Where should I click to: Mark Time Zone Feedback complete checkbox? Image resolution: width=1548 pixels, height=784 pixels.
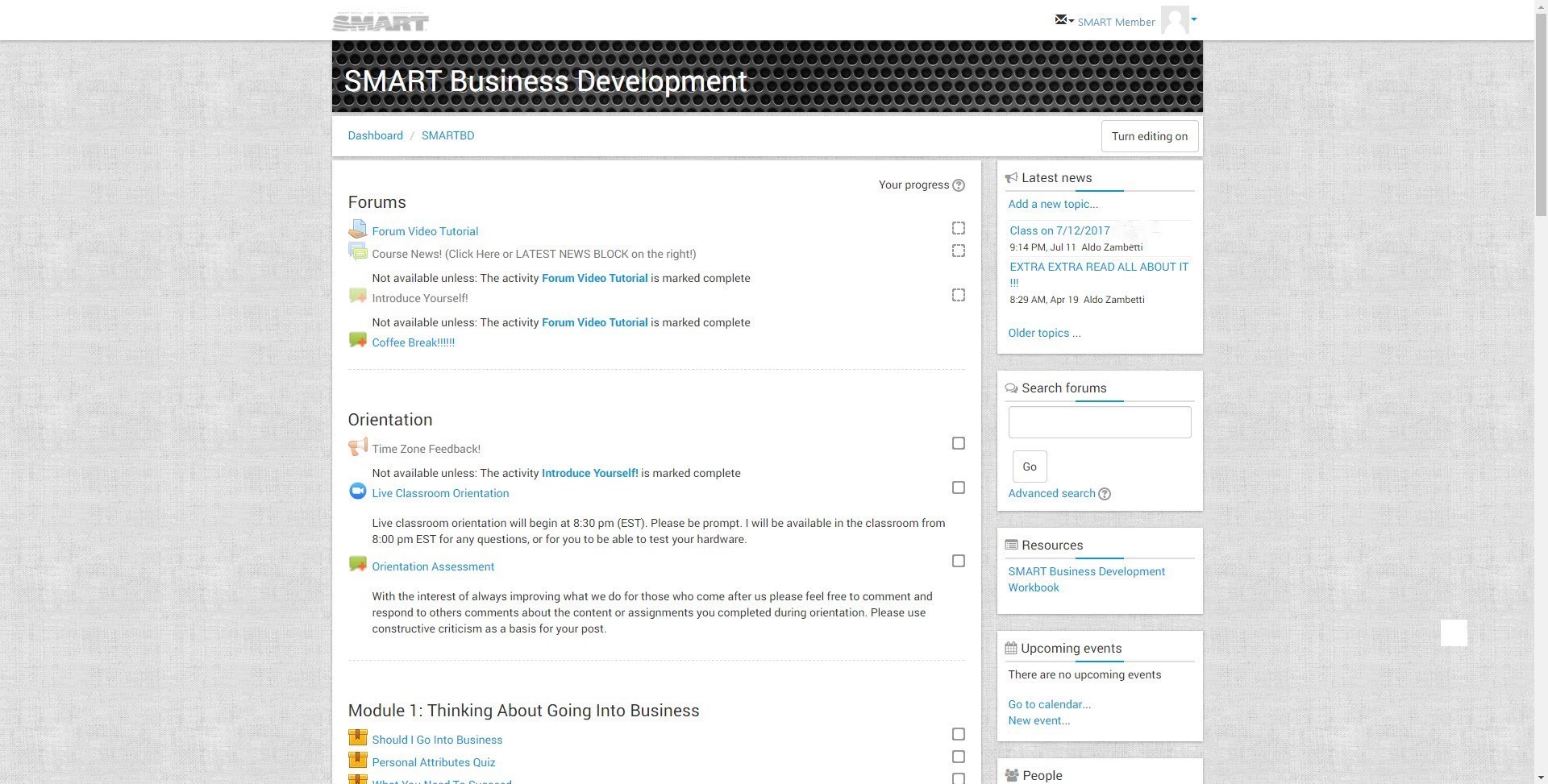959,443
